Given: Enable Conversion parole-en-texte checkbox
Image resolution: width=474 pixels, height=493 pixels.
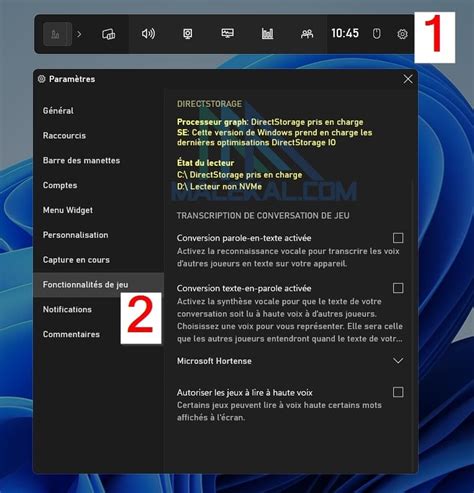Looking at the screenshot, I should coord(398,238).
